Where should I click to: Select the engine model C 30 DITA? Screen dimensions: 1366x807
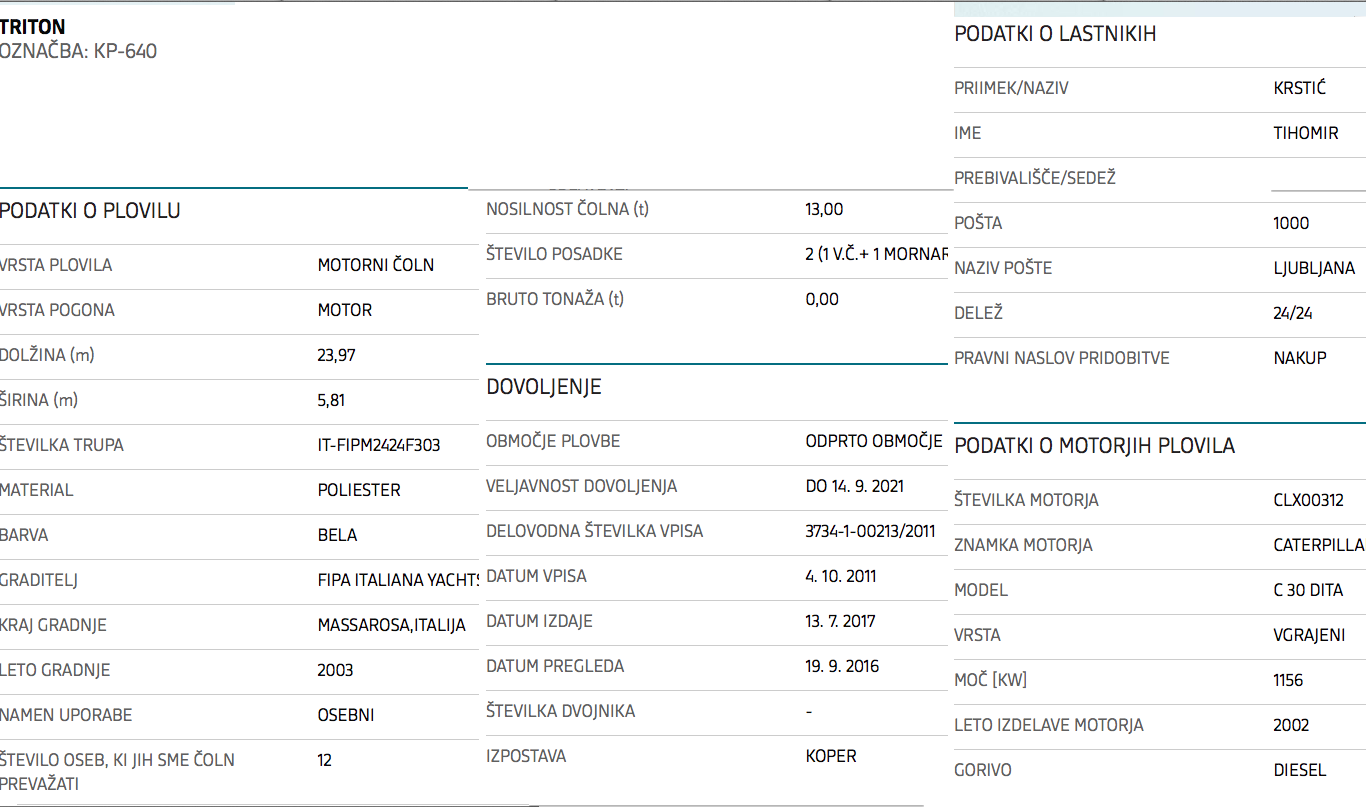(1309, 590)
